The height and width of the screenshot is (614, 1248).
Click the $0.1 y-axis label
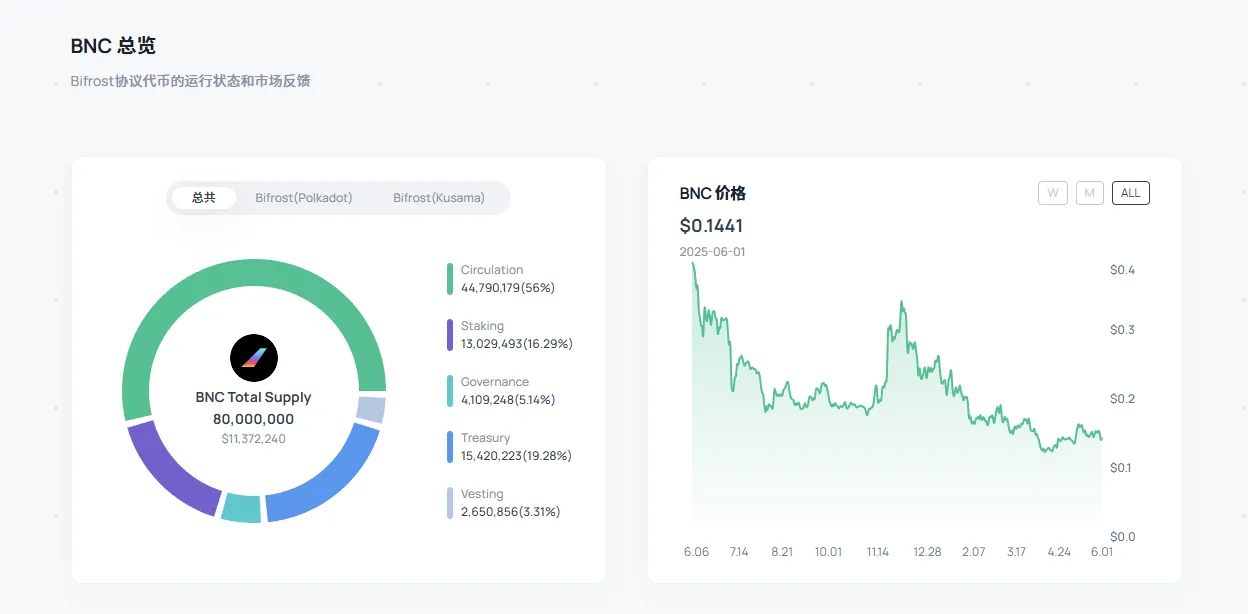pos(1123,468)
